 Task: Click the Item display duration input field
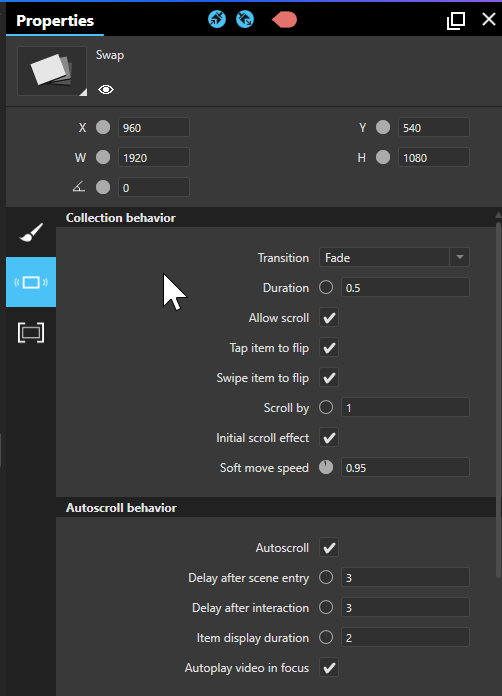point(405,637)
